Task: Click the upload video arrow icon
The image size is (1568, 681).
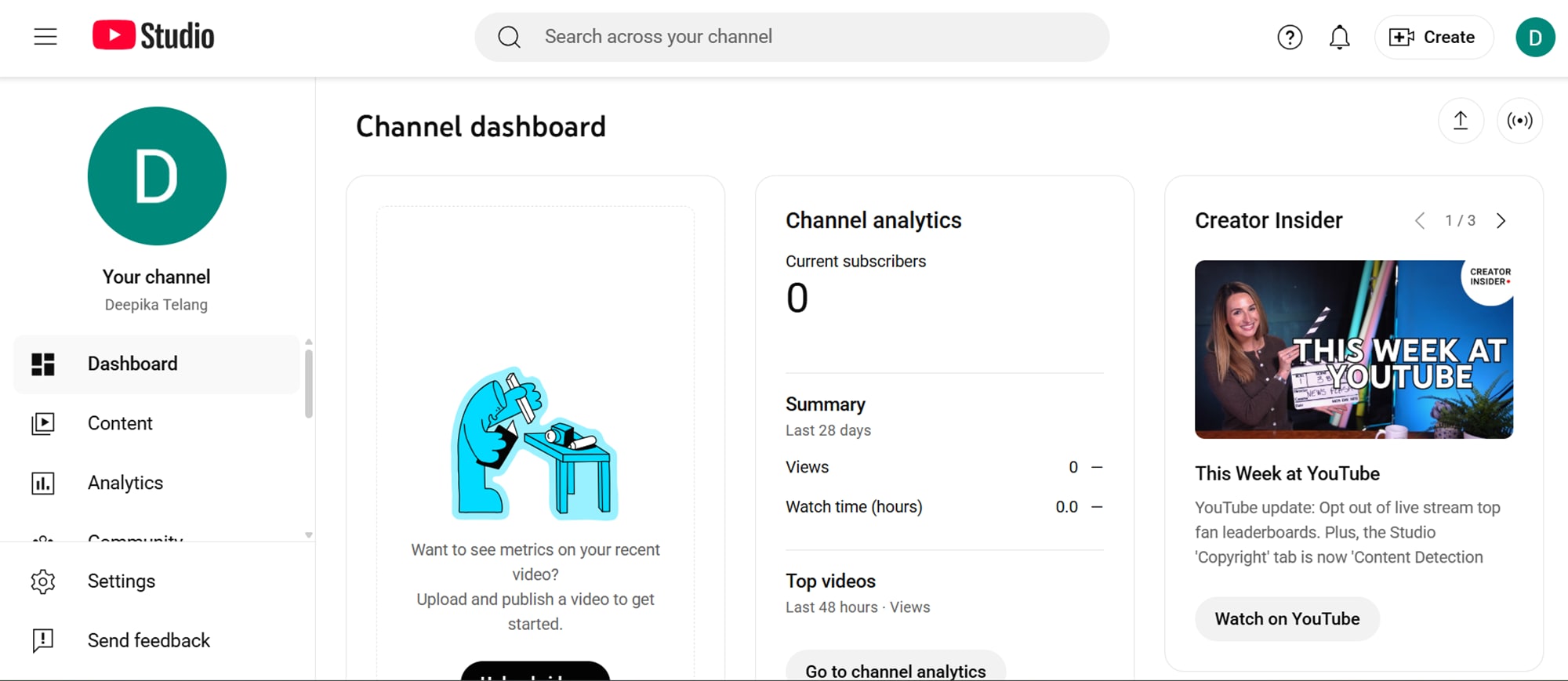Action: point(1460,121)
